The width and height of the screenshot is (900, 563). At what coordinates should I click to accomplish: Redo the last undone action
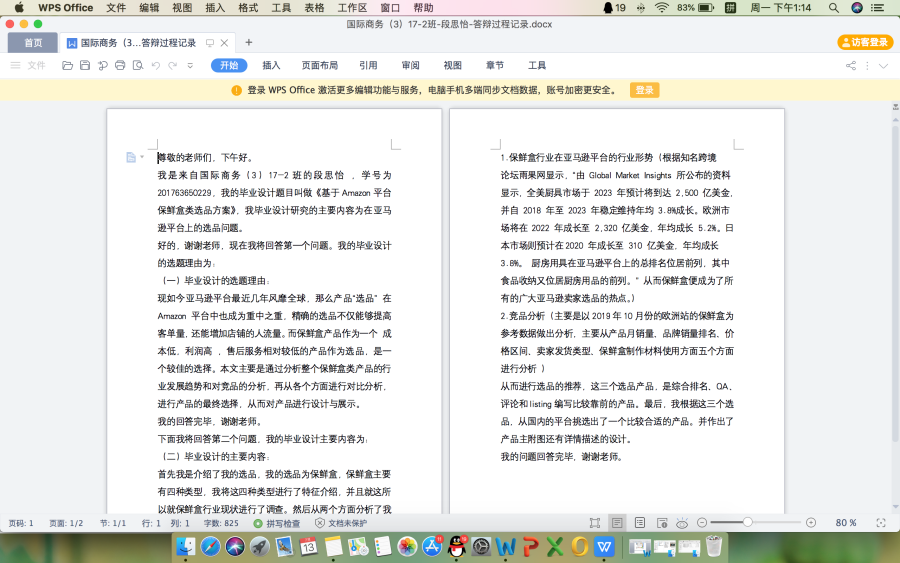coord(173,65)
